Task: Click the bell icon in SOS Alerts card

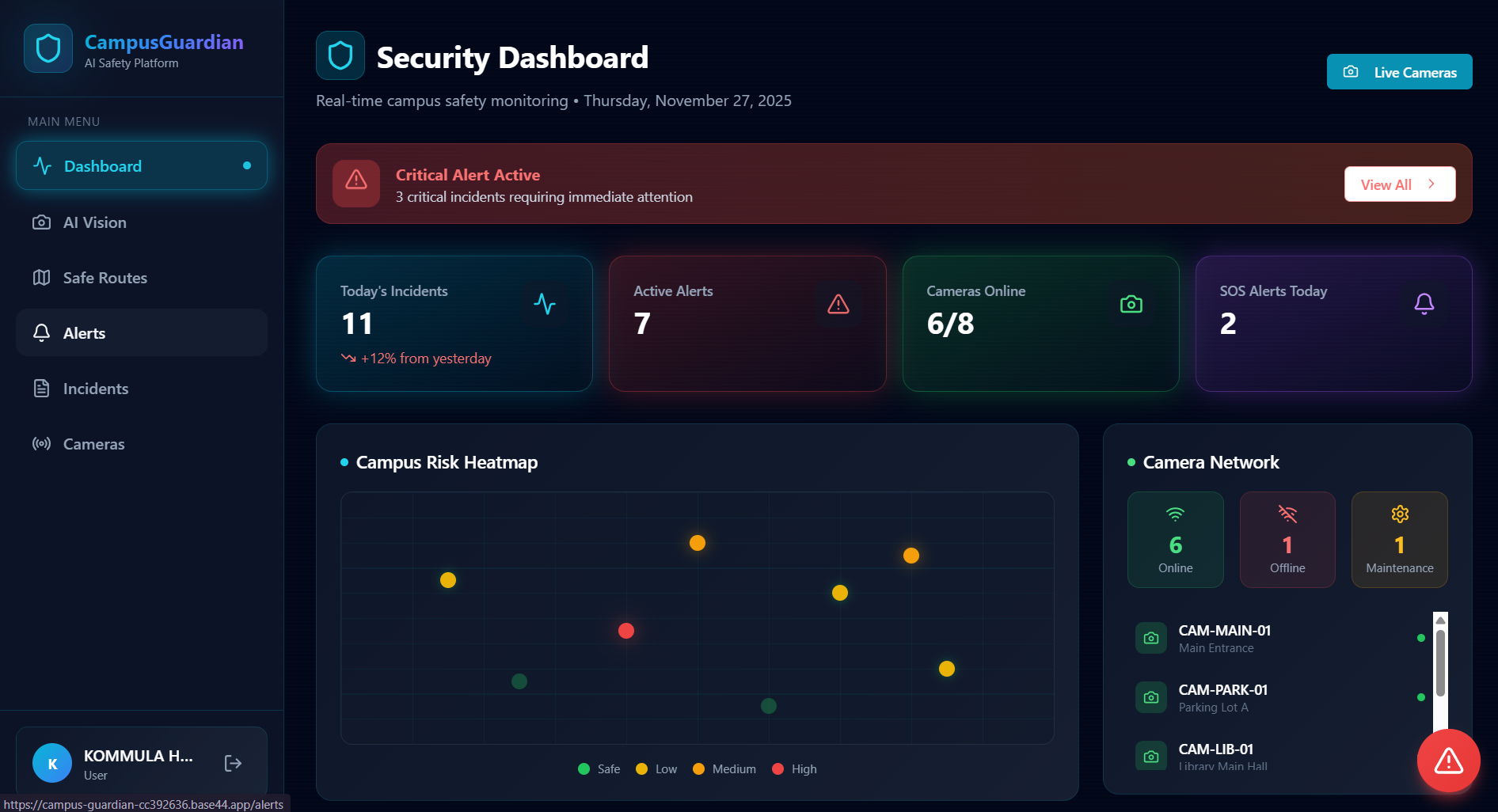Action: pos(1424,304)
